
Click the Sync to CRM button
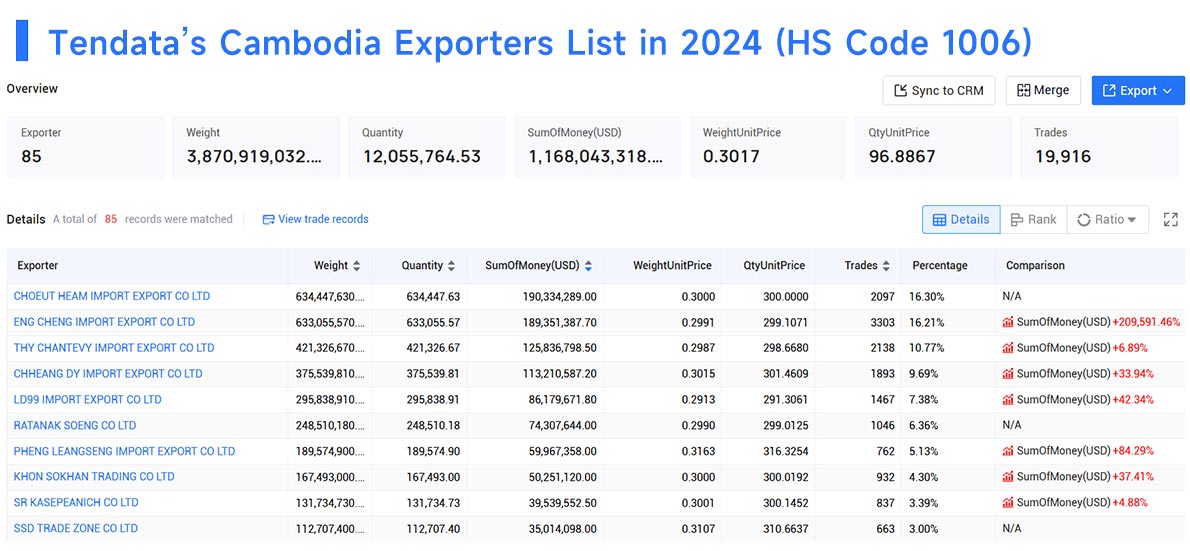tap(939, 90)
